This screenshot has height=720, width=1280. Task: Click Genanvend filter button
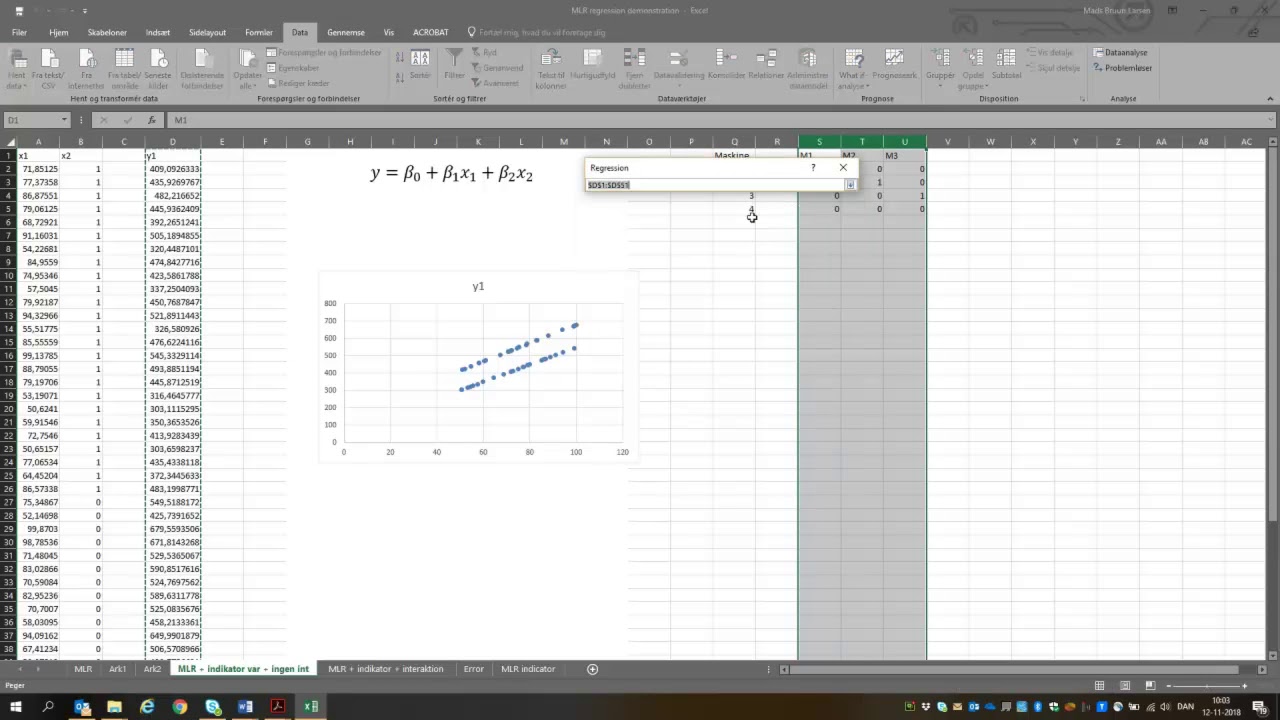click(497, 68)
